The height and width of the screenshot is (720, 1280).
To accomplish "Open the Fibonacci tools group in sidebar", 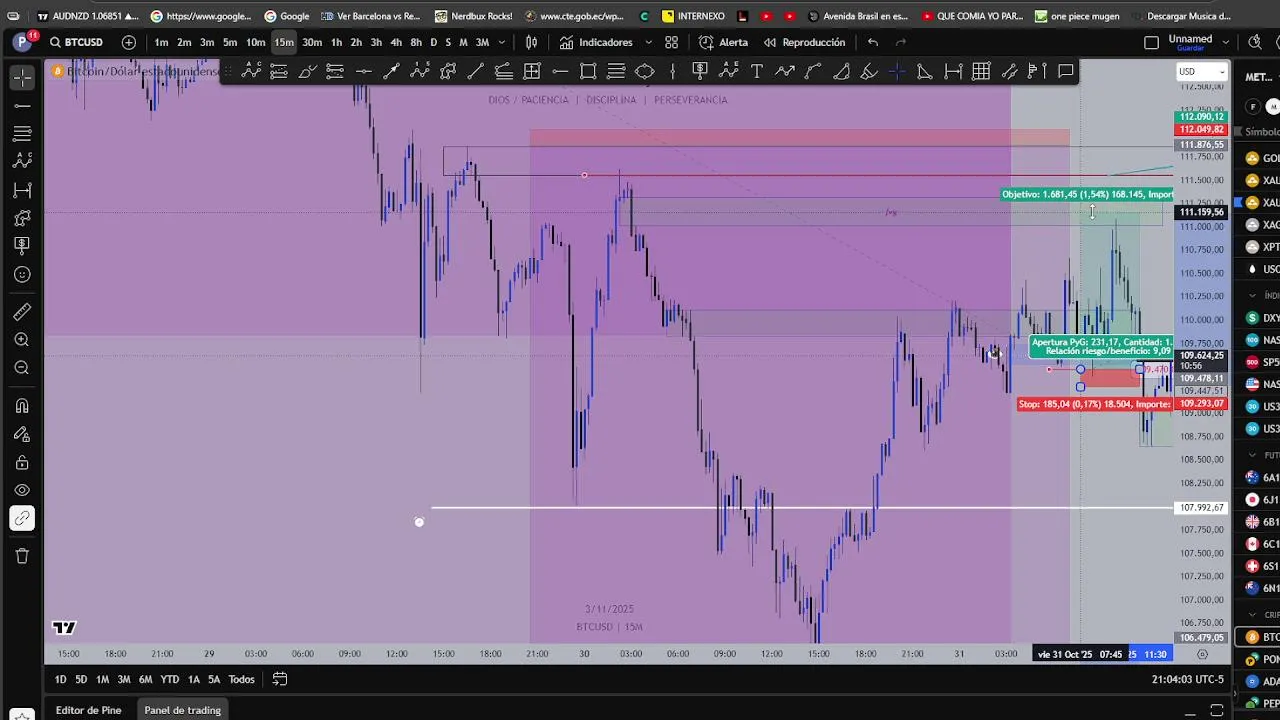I will (x=22, y=133).
